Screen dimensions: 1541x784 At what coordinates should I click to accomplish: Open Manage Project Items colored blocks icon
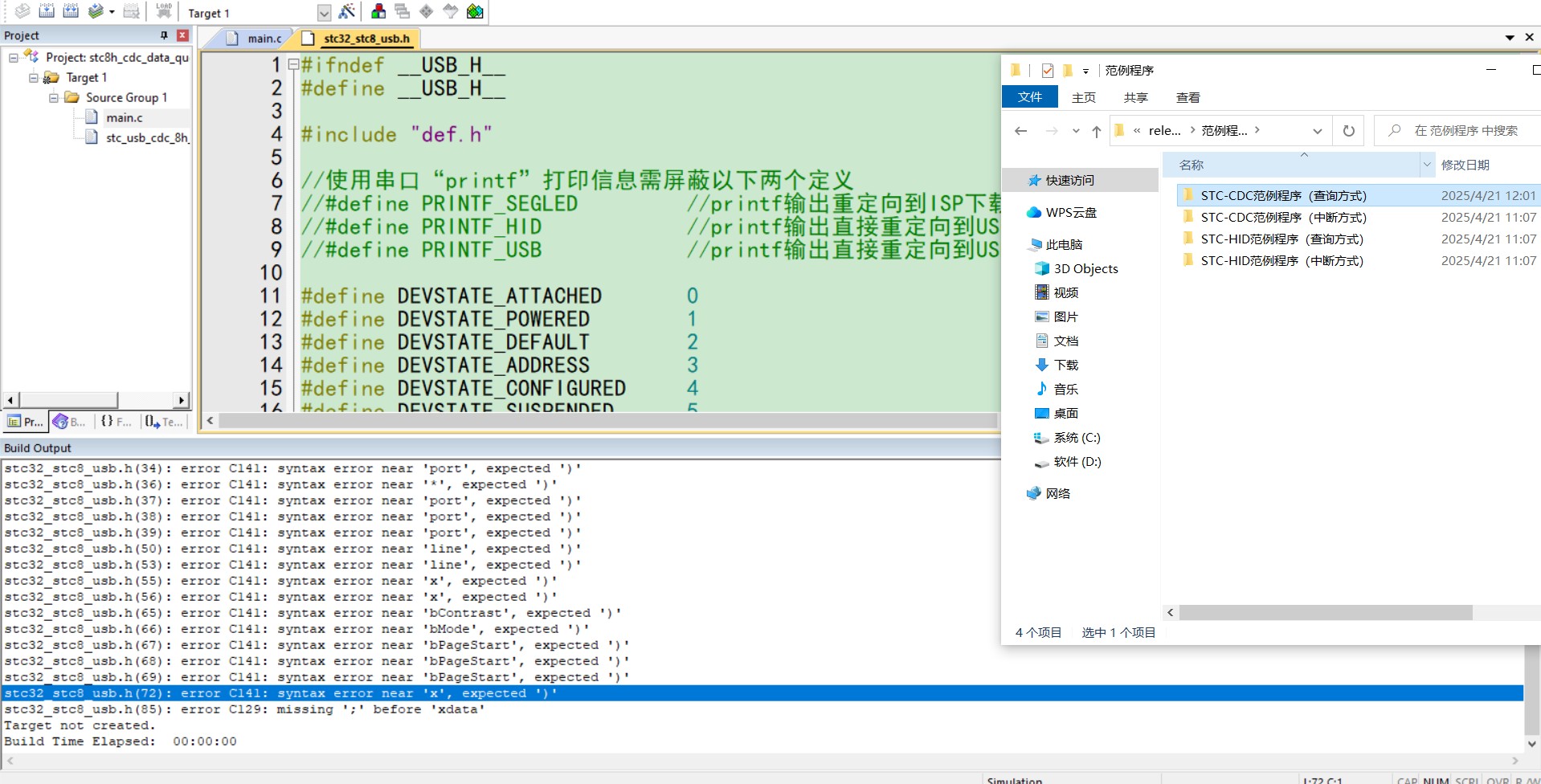click(x=378, y=11)
